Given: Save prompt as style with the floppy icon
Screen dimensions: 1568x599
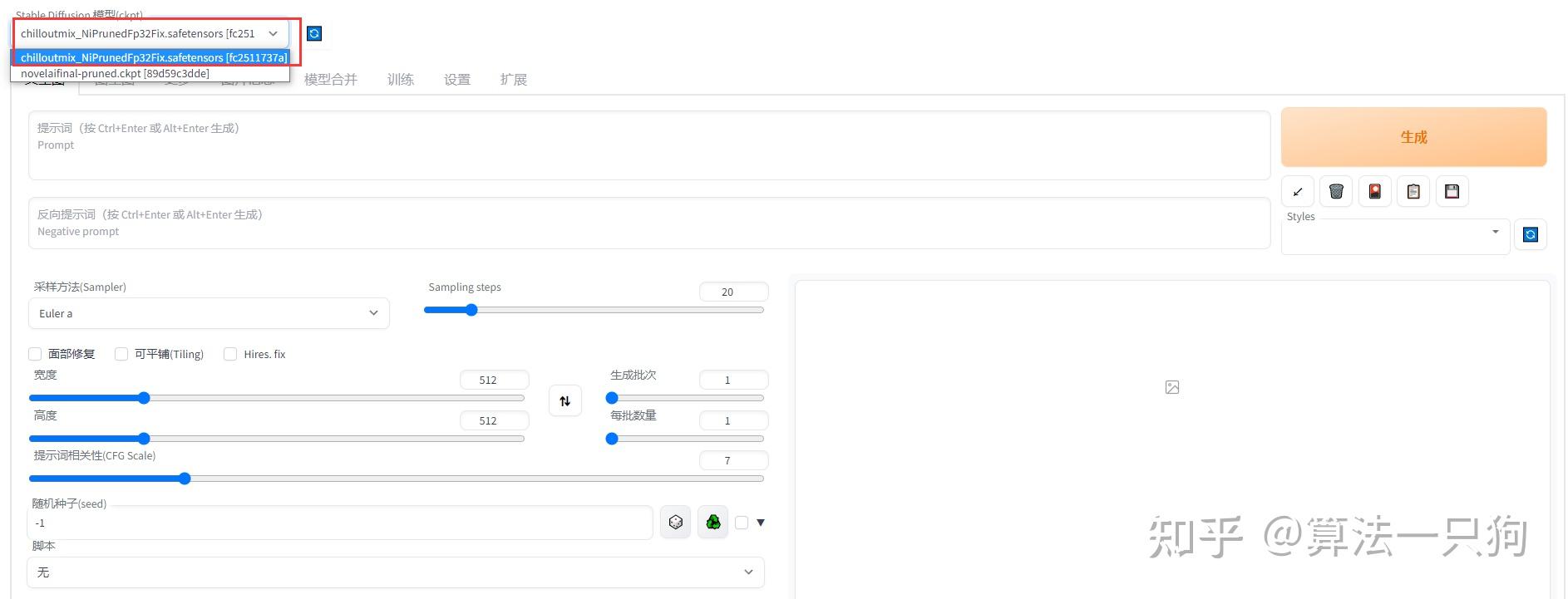Looking at the screenshot, I should [x=1452, y=192].
